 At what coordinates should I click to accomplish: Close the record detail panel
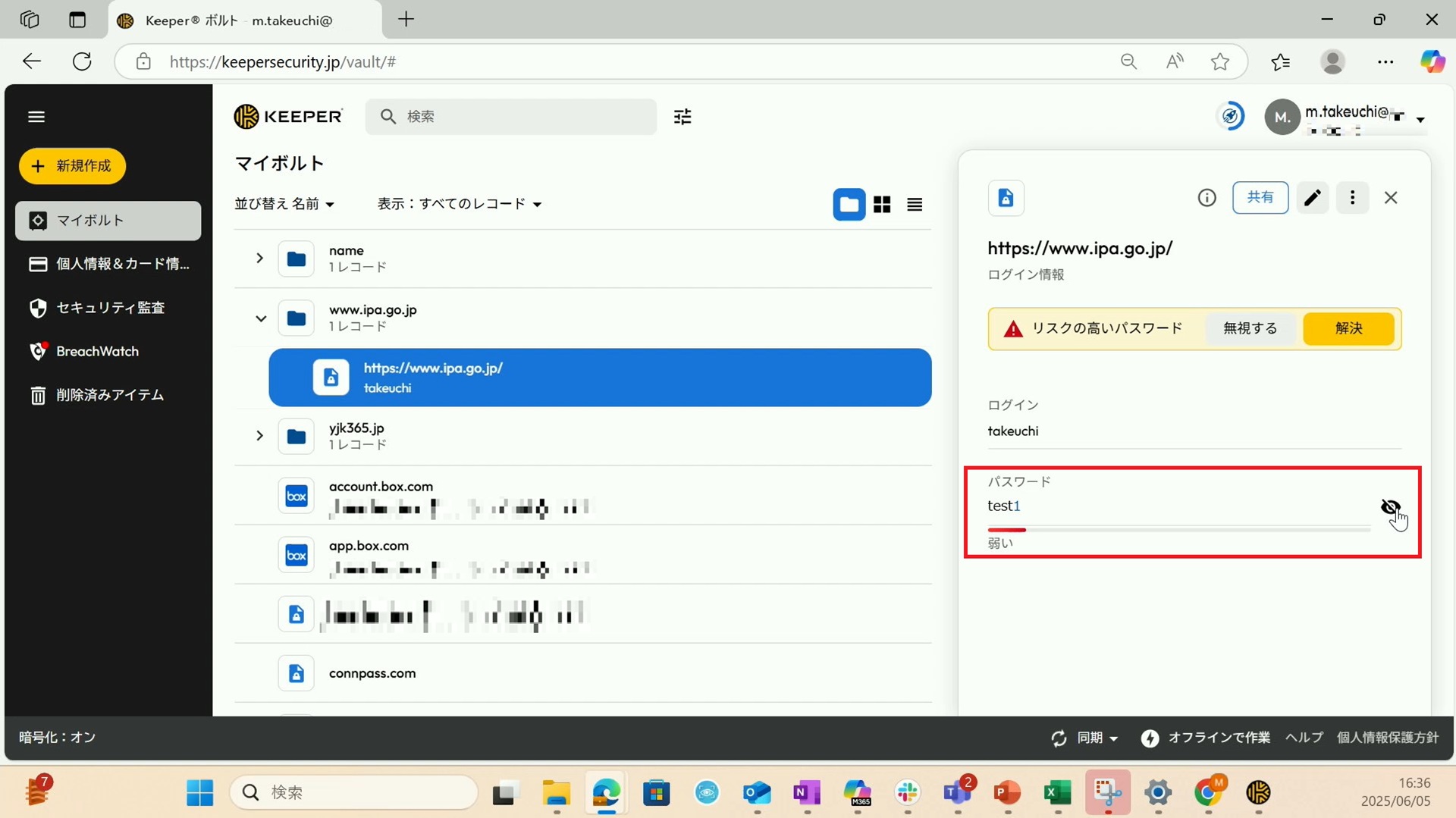pos(1391,198)
